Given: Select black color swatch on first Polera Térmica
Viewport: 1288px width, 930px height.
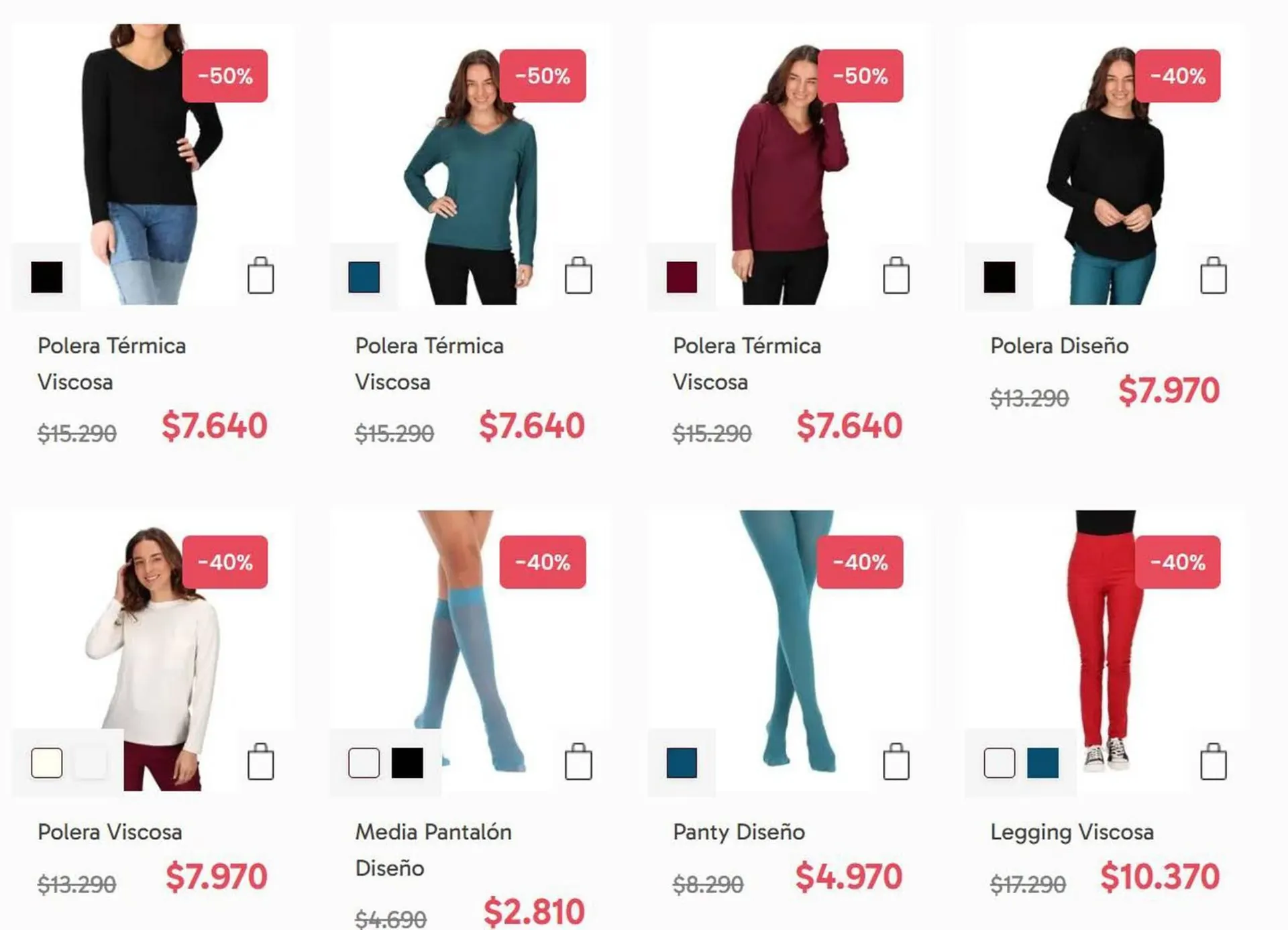Looking at the screenshot, I should click(47, 277).
